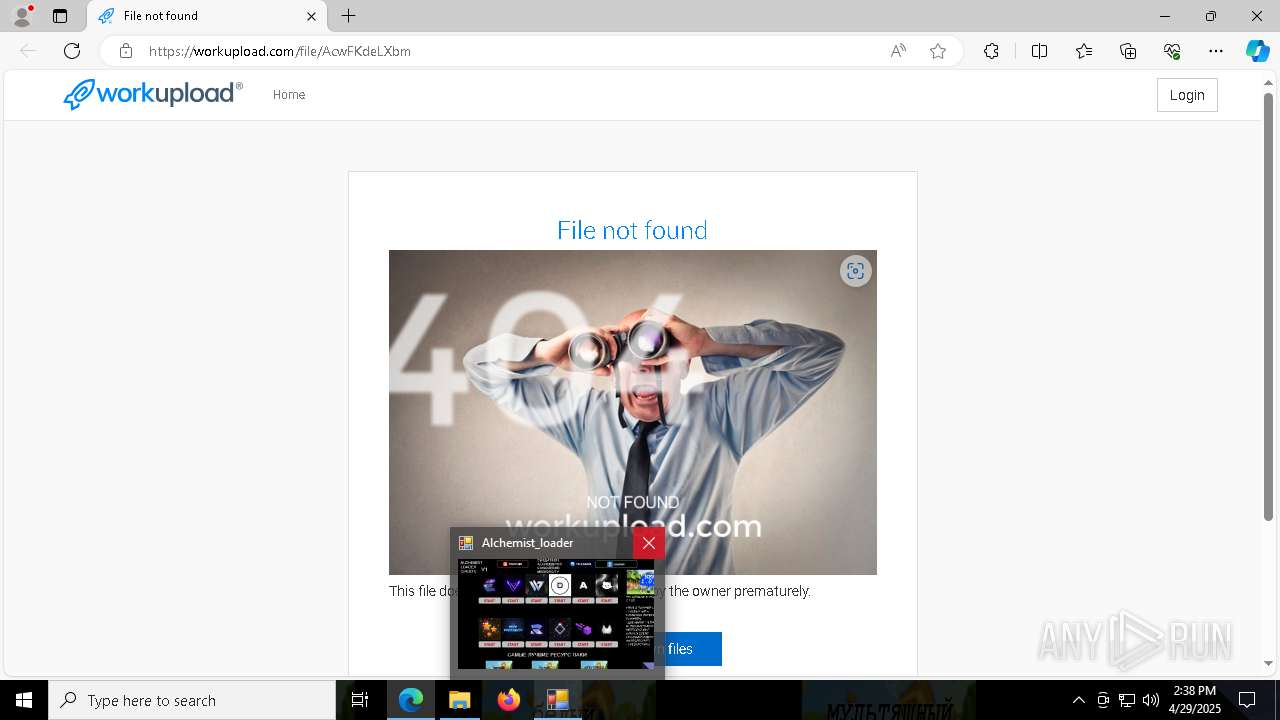Viewport: 1280px width, 720px height.
Task: Switch to Microsoft Edge in taskbar
Action: (411, 700)
